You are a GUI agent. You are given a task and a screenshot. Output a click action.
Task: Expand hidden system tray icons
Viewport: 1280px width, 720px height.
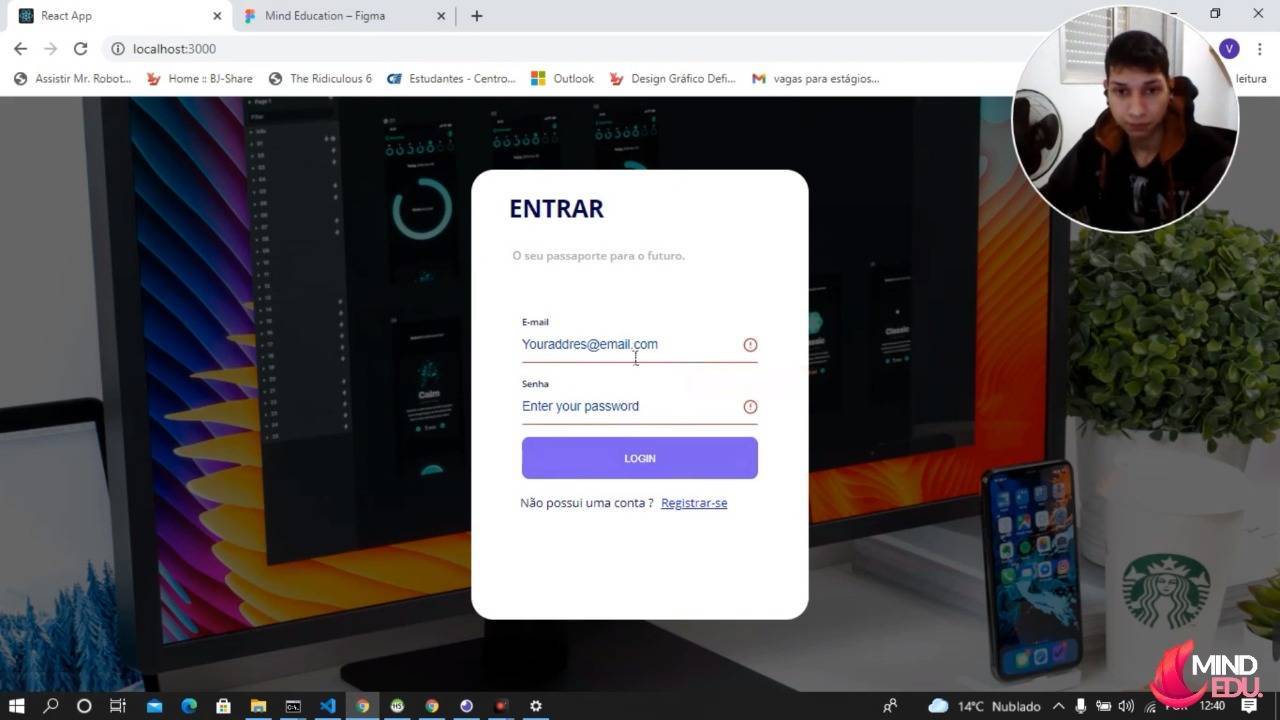1058,706
